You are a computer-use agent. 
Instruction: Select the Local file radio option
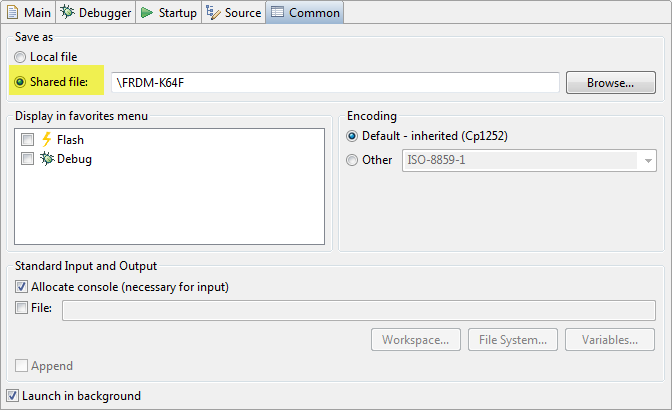click(21, 57)
